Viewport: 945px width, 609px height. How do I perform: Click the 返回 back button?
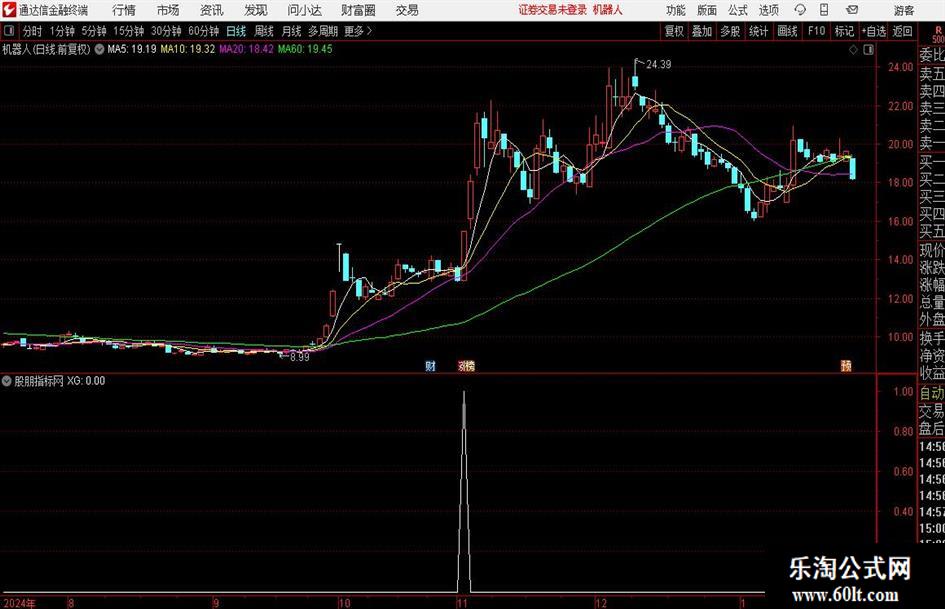902,31
